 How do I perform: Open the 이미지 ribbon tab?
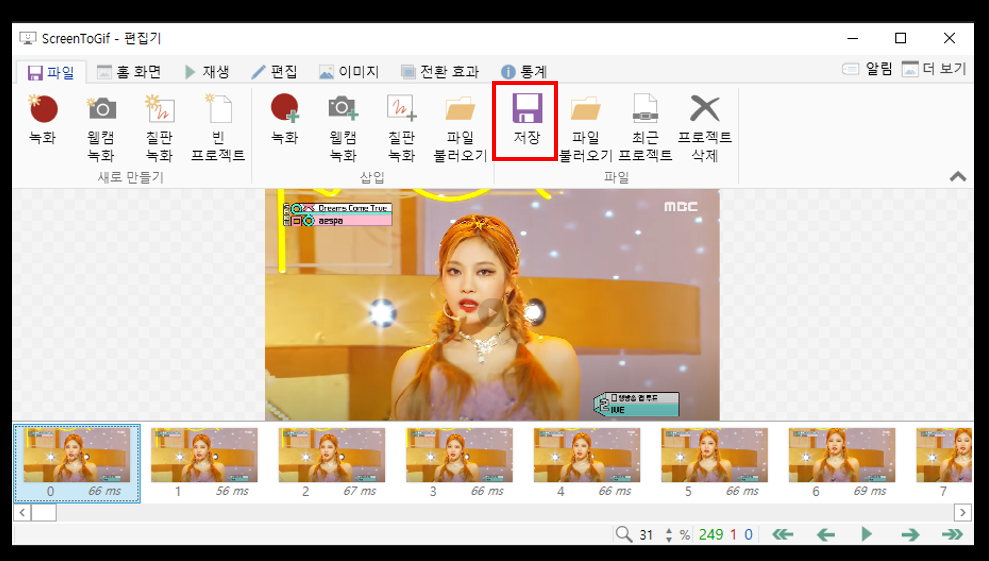pyautogui.click(x=349, y=72)
